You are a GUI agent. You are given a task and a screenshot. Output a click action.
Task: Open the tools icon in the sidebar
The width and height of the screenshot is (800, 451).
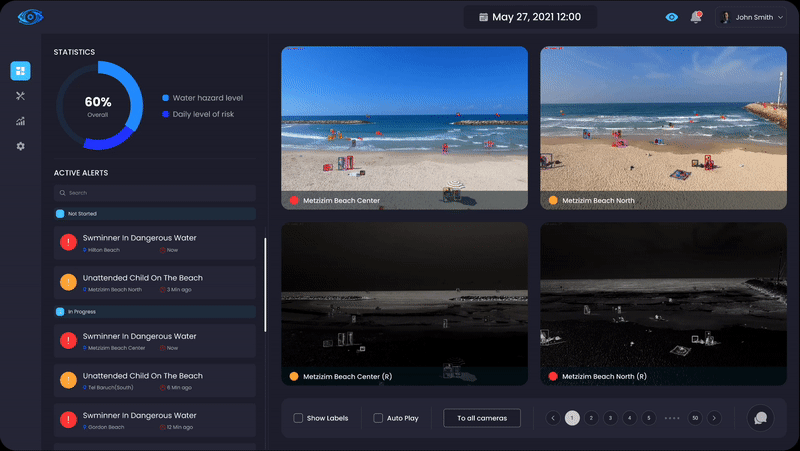(x=20, y=96)
